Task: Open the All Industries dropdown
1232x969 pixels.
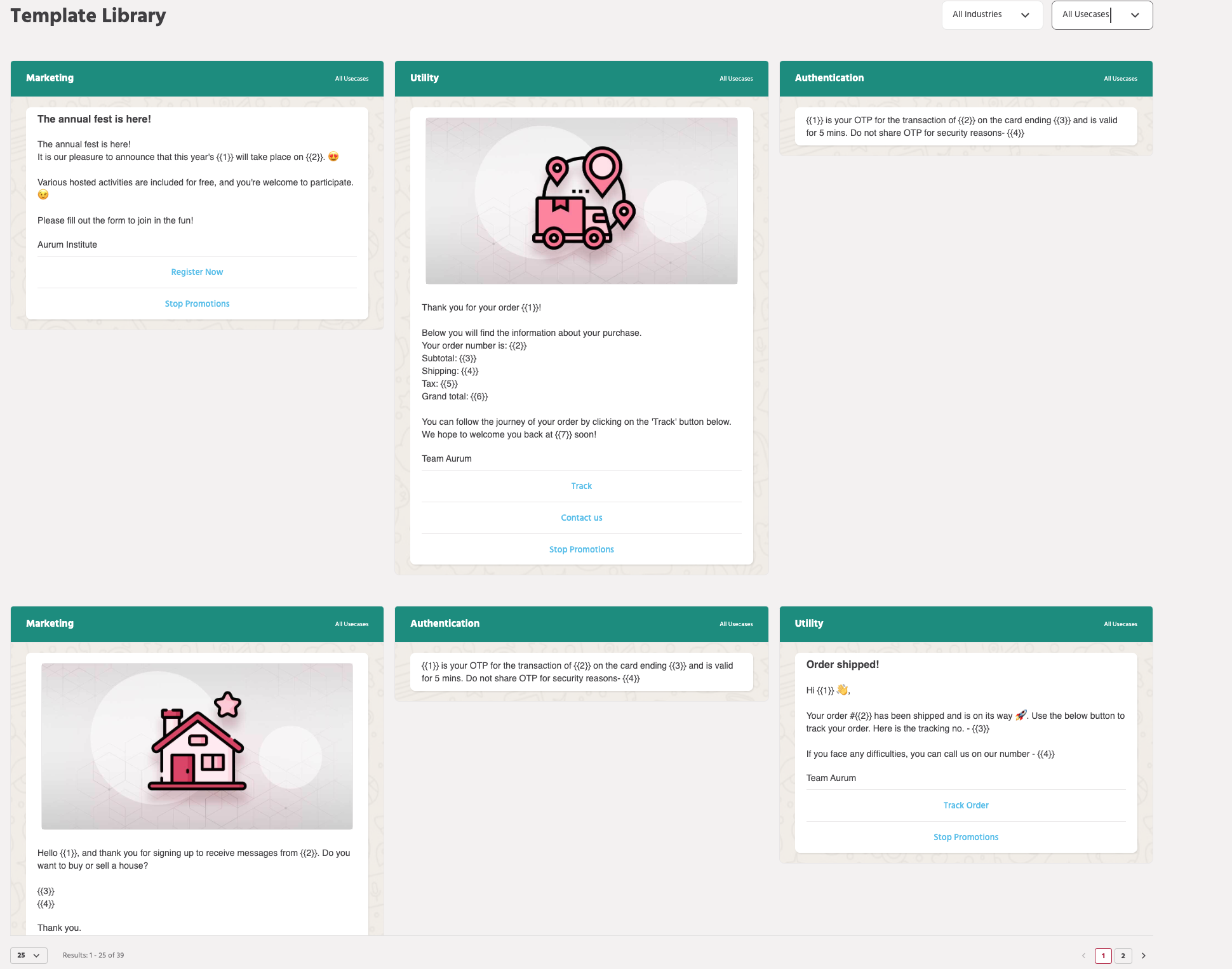Action: pyautogui.click(x=991, y=15)
